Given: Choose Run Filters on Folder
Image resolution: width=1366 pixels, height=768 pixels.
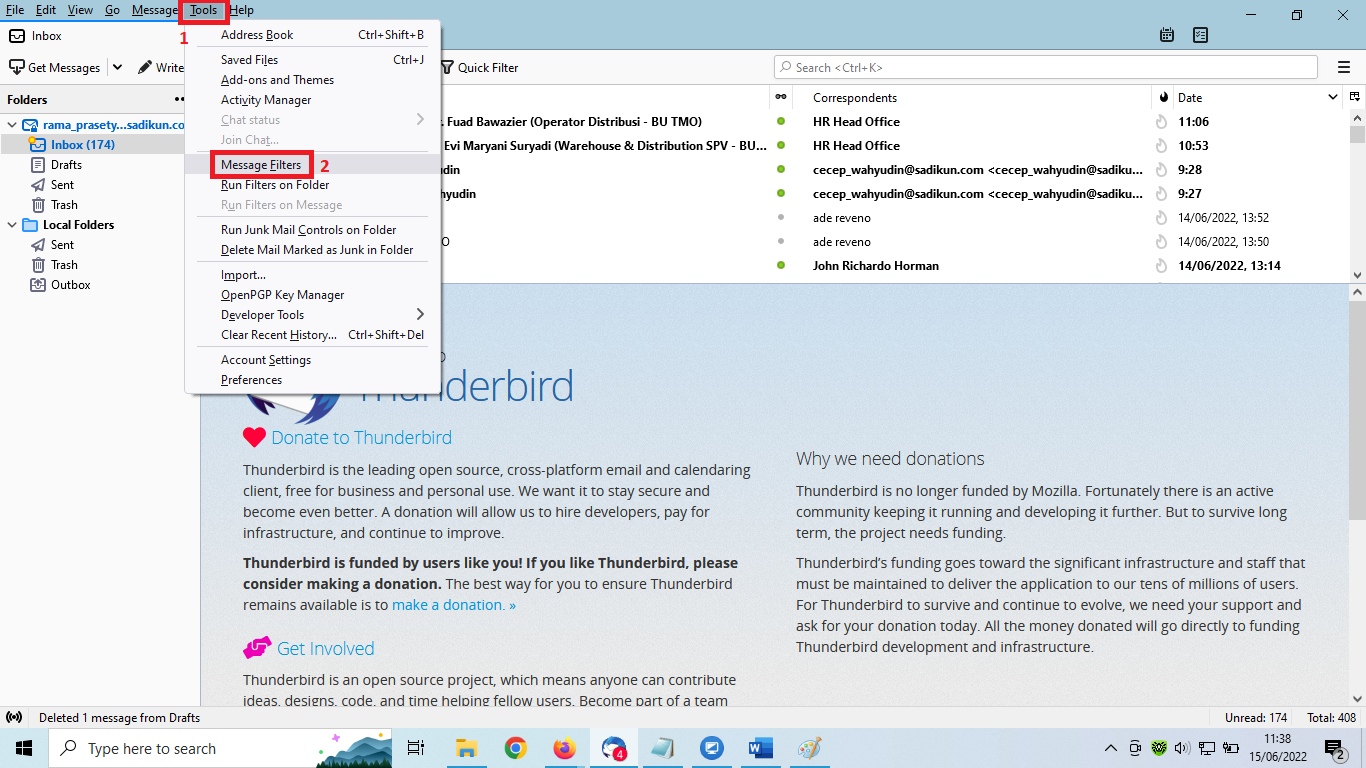Looking at the screenshot, I should (x=313, y=185).
